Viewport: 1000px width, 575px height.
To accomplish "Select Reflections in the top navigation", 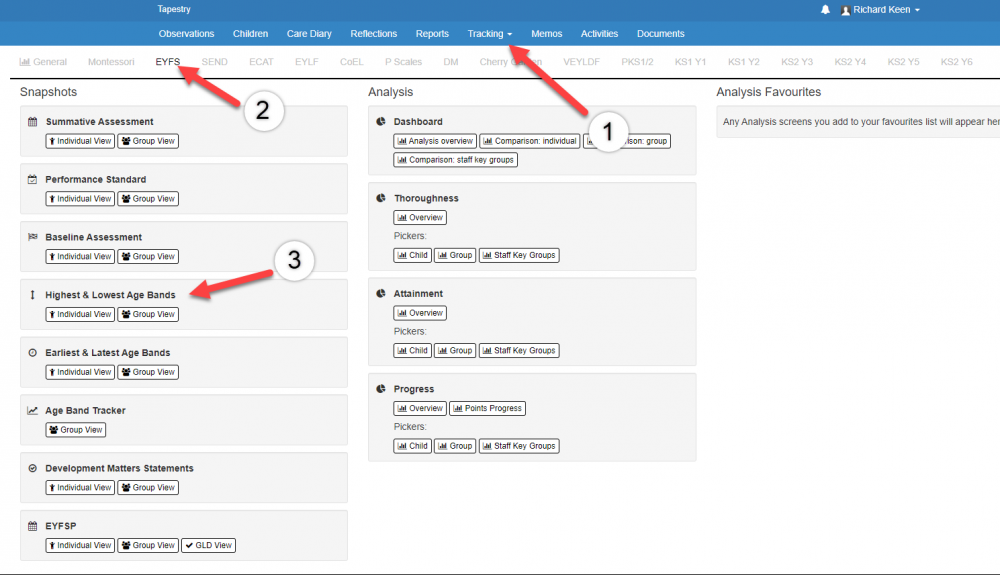I will coord(374,34).
